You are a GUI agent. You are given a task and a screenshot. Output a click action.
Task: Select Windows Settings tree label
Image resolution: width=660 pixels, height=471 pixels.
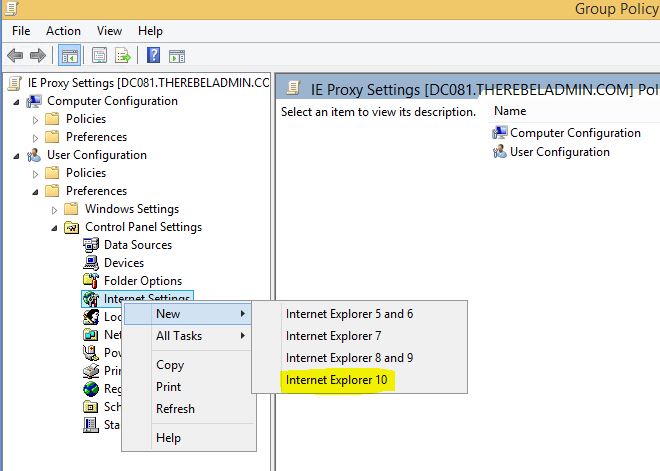132,209
